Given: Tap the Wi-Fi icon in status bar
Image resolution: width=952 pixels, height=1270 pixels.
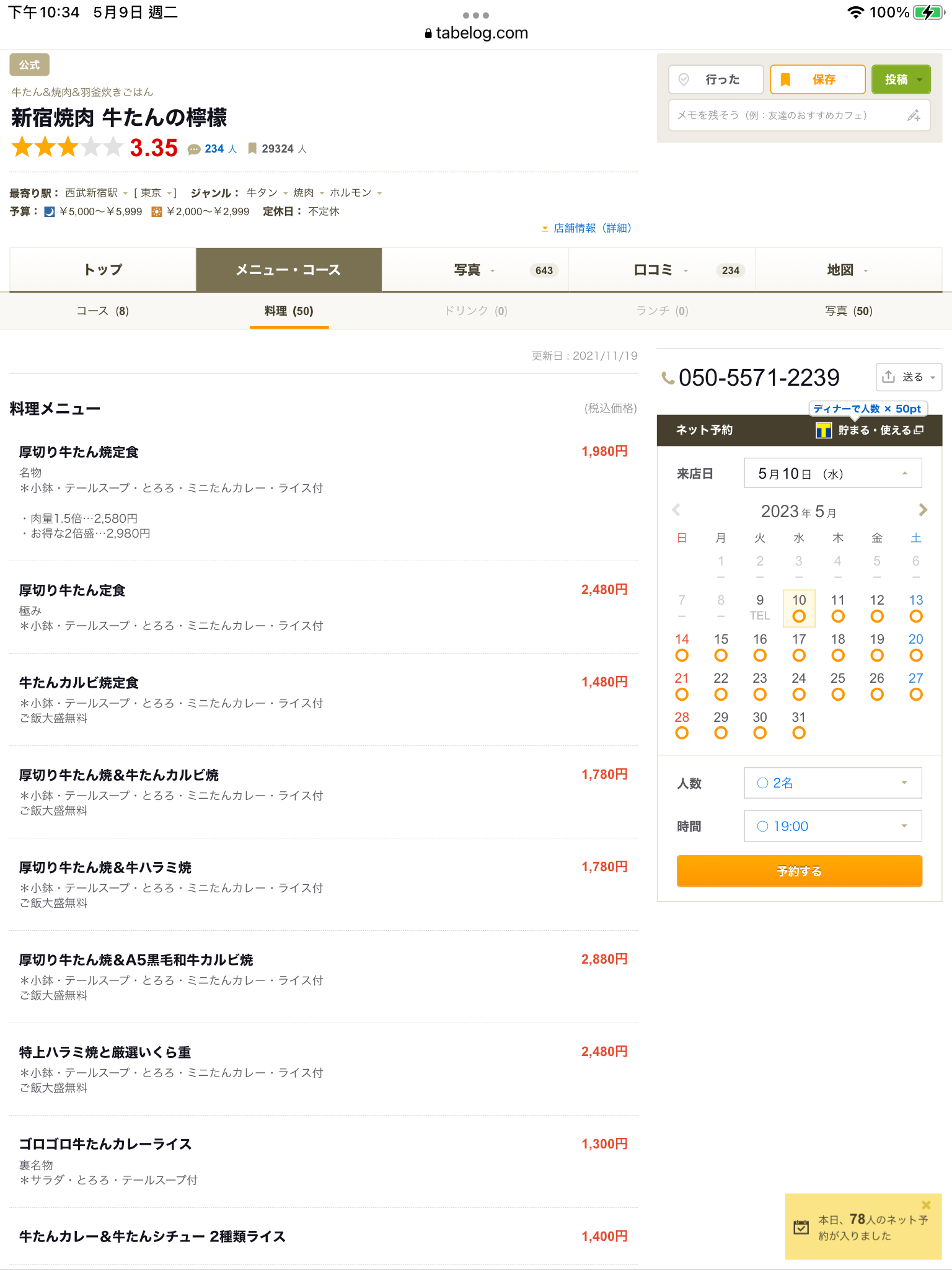Looking at the screenshot, I should 855,12.
